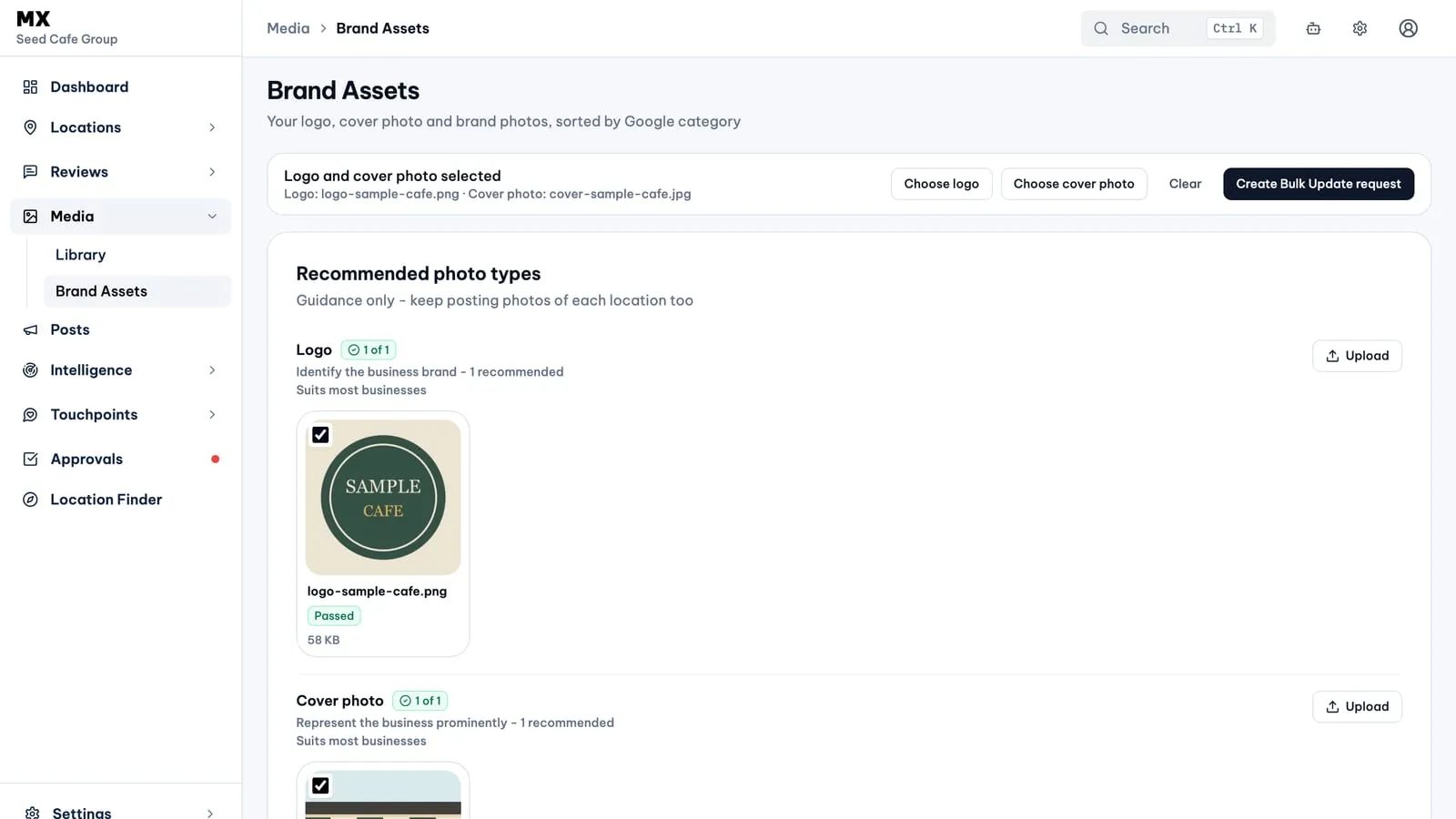The width and height of the screenshot is (1456, 819).
Task: Click Media in the breadcrumb
Action: 288,28
